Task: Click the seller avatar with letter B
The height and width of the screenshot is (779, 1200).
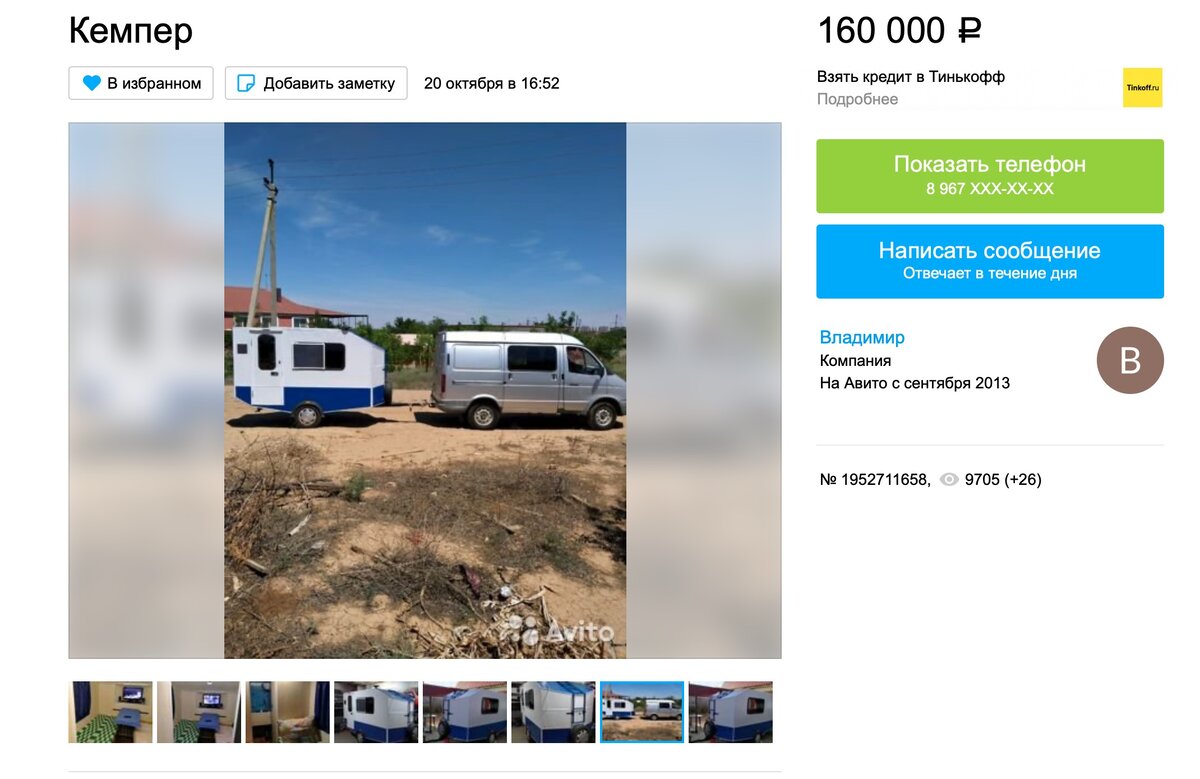Action: 1130,360
